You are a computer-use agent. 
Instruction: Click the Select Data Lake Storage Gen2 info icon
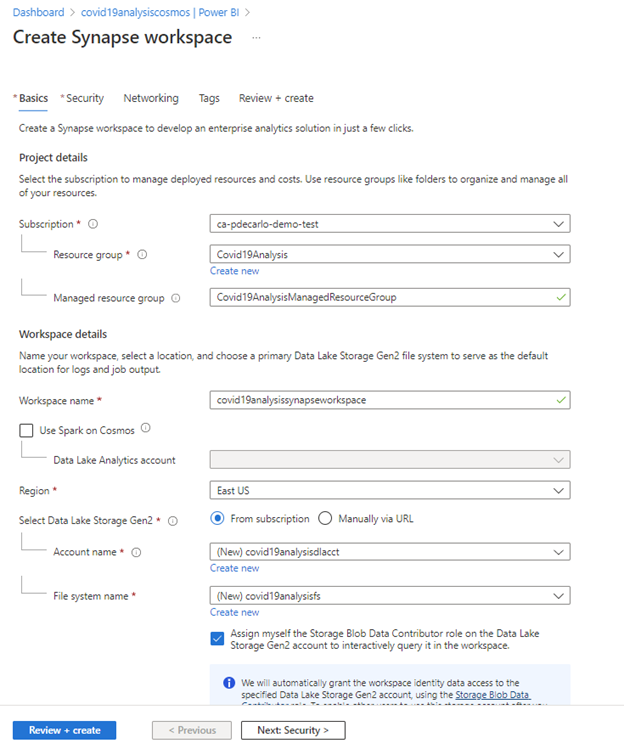click(x=173, y=521)
